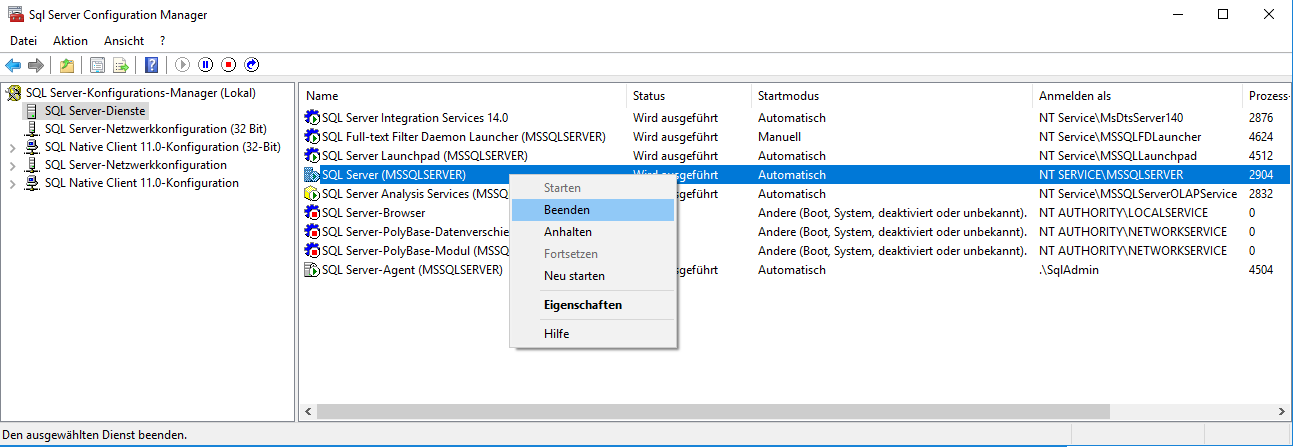Click the NT Service\MsDtsServer140 cell
Image resolution: width=1293 pixels, height=447 pixels.
pyautogui.click(x=1111, y=118)
